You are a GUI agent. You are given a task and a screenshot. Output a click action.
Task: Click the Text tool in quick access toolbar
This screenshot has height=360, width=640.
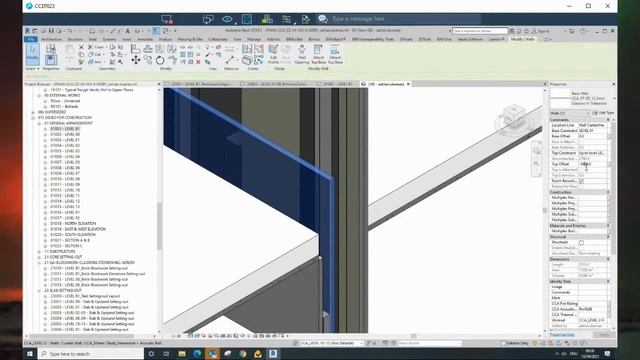pyautogui.click(x=128, y=31)
